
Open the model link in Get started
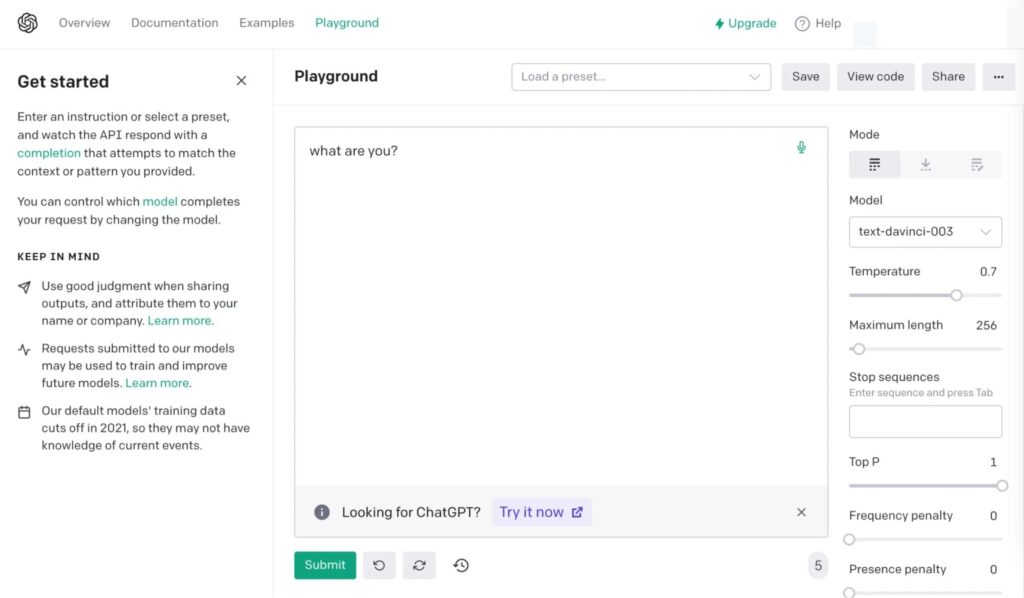[x=160, y=202]
